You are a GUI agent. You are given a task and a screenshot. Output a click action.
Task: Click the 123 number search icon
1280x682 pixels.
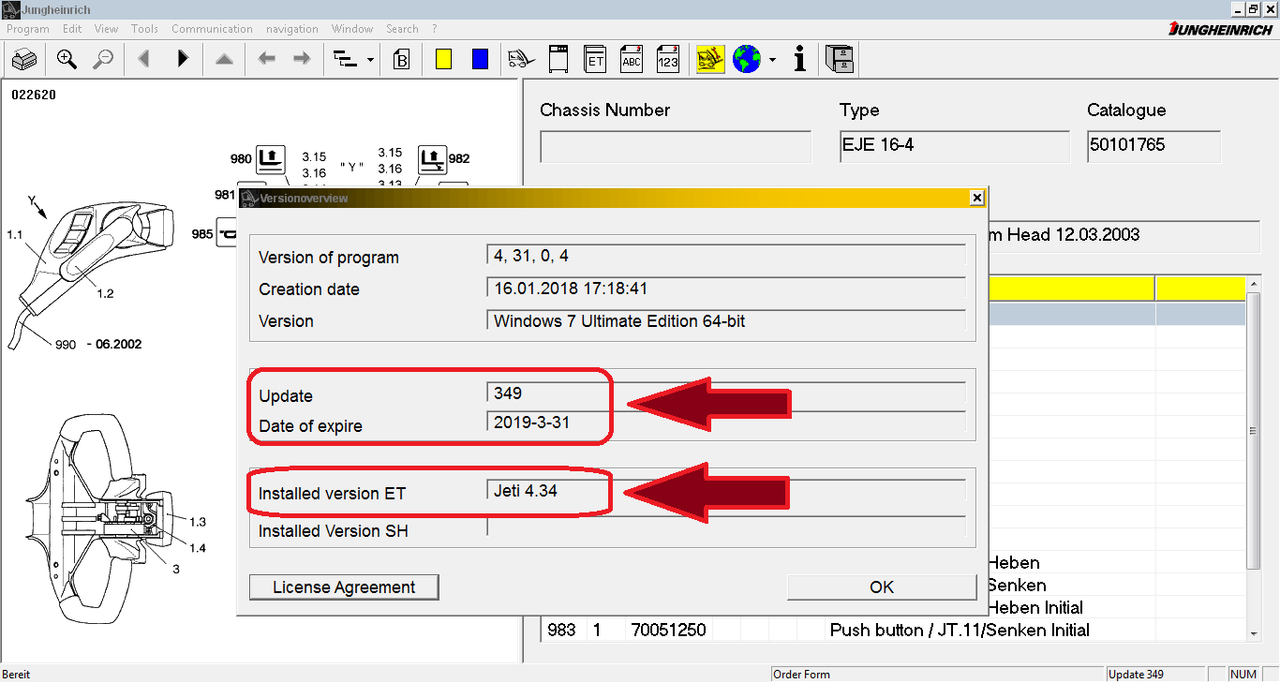(x=668, y=60)
